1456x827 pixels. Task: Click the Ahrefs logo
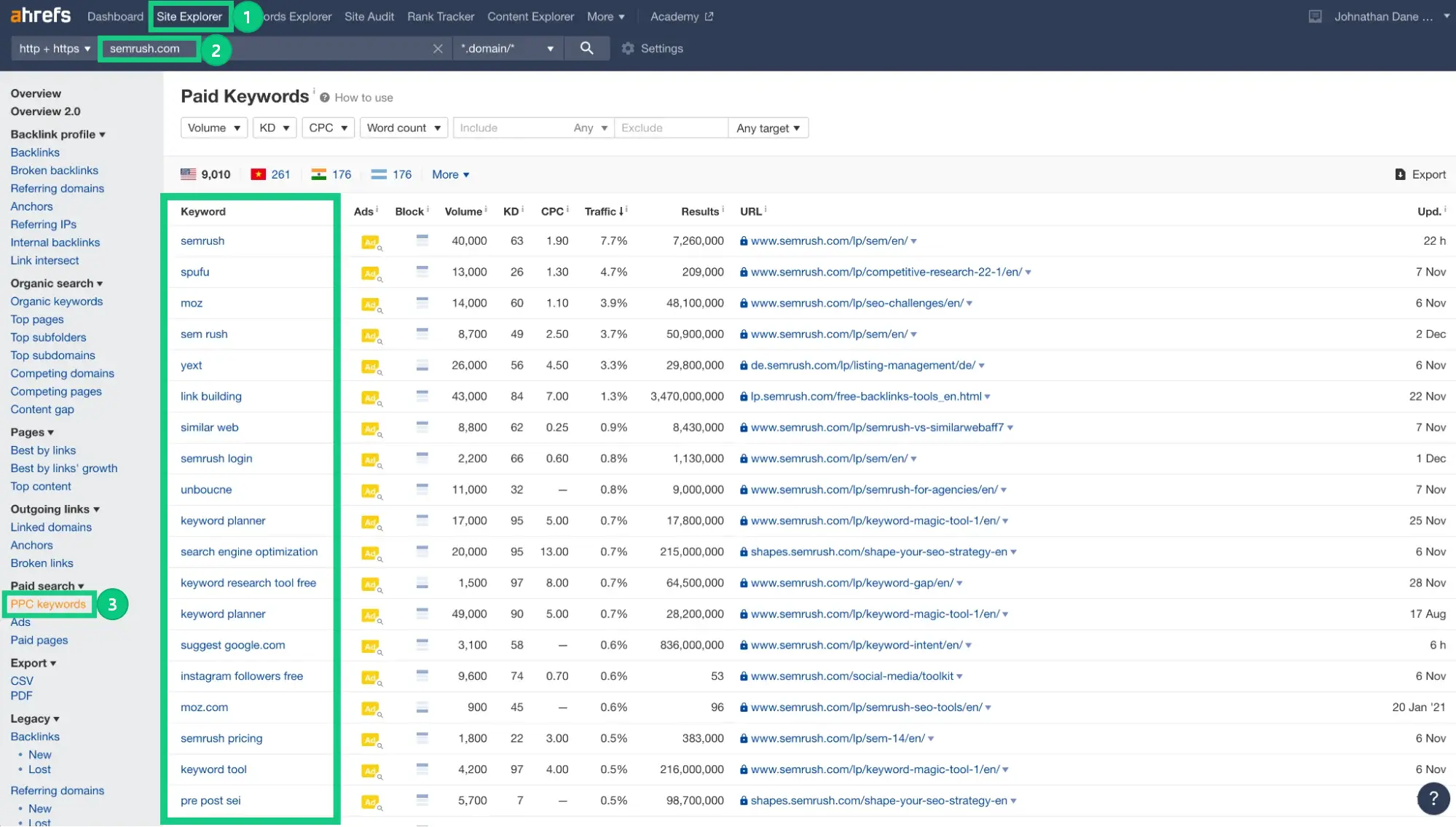[41, 15]
